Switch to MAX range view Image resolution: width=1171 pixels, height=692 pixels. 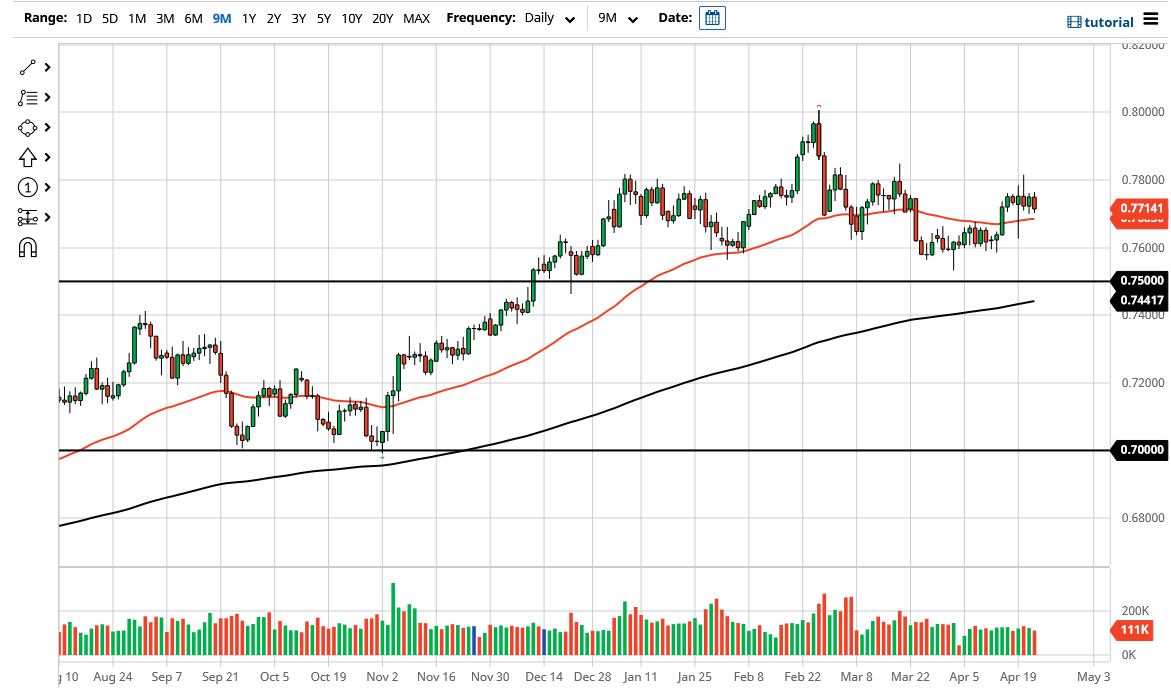pos(416,18)
